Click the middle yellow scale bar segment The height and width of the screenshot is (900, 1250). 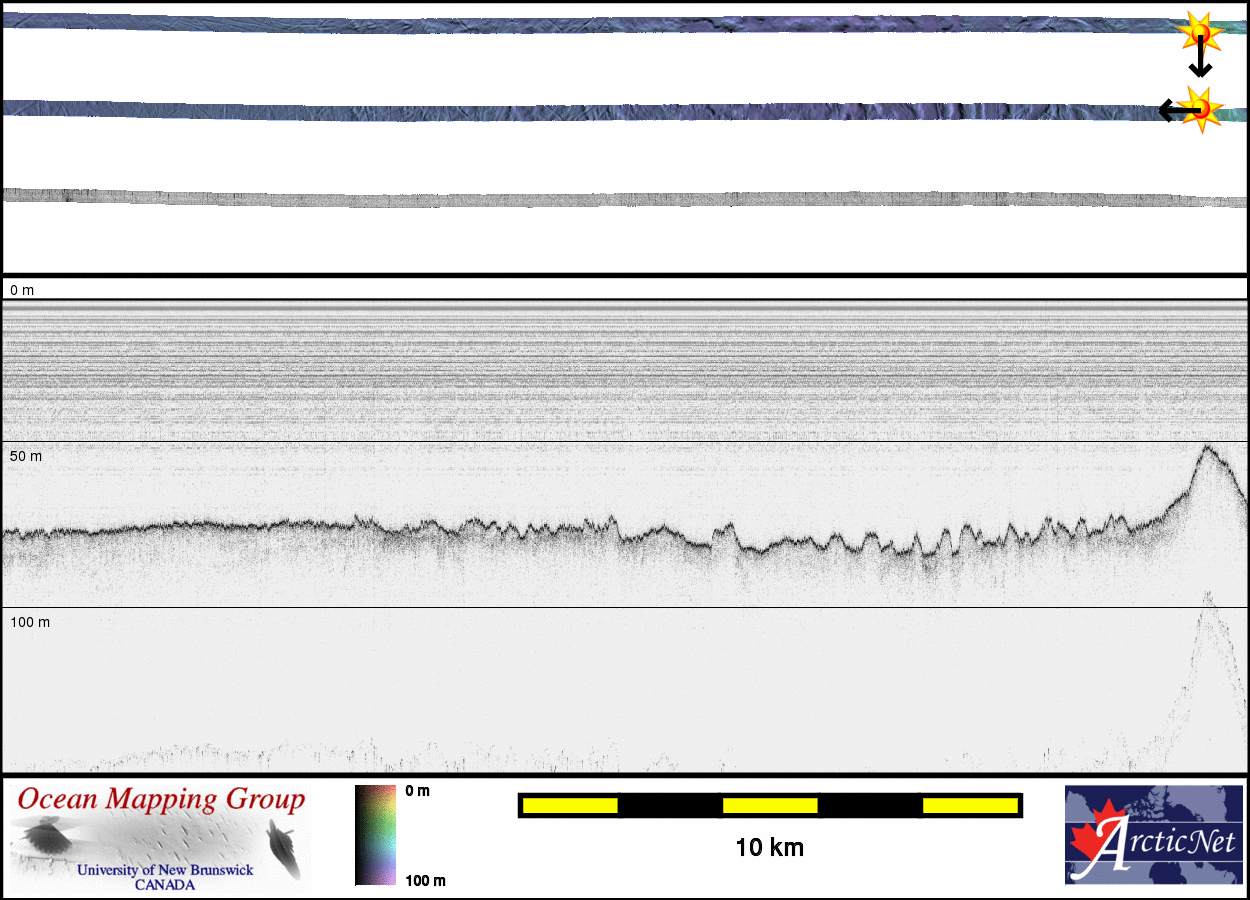770,805
